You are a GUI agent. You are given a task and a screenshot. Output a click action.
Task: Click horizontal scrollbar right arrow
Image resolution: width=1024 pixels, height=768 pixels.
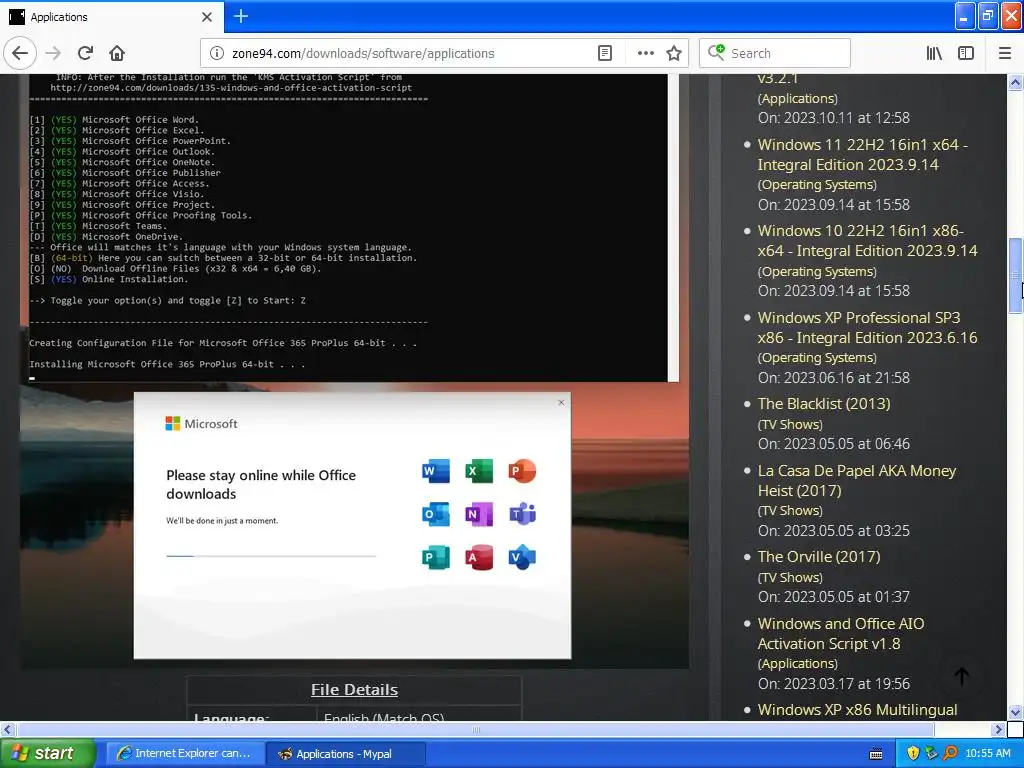998,729
